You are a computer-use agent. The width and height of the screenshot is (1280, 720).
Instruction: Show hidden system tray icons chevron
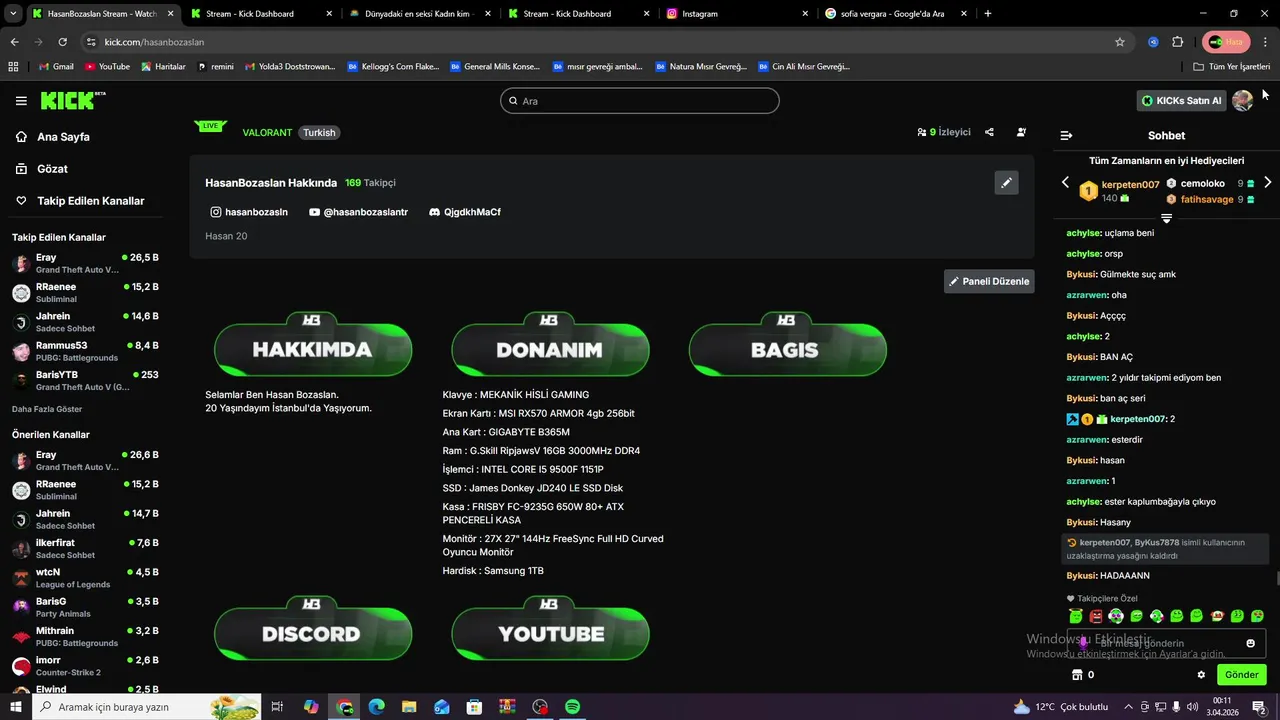(1129, 707)
